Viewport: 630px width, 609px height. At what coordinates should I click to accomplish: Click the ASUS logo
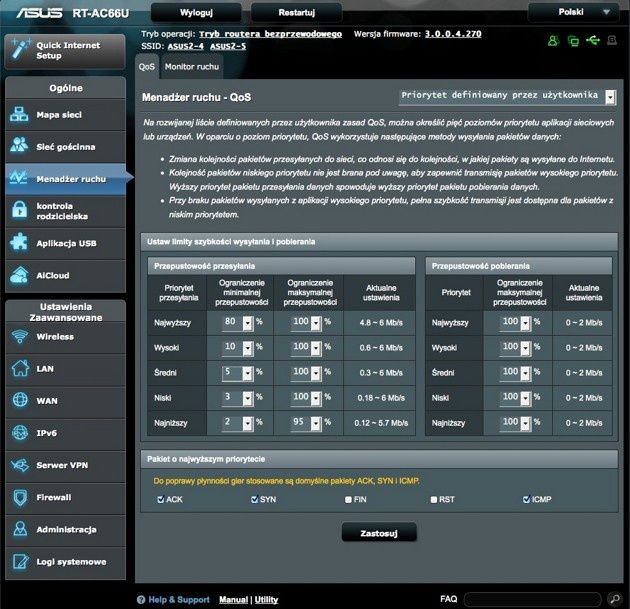point(39,13)
